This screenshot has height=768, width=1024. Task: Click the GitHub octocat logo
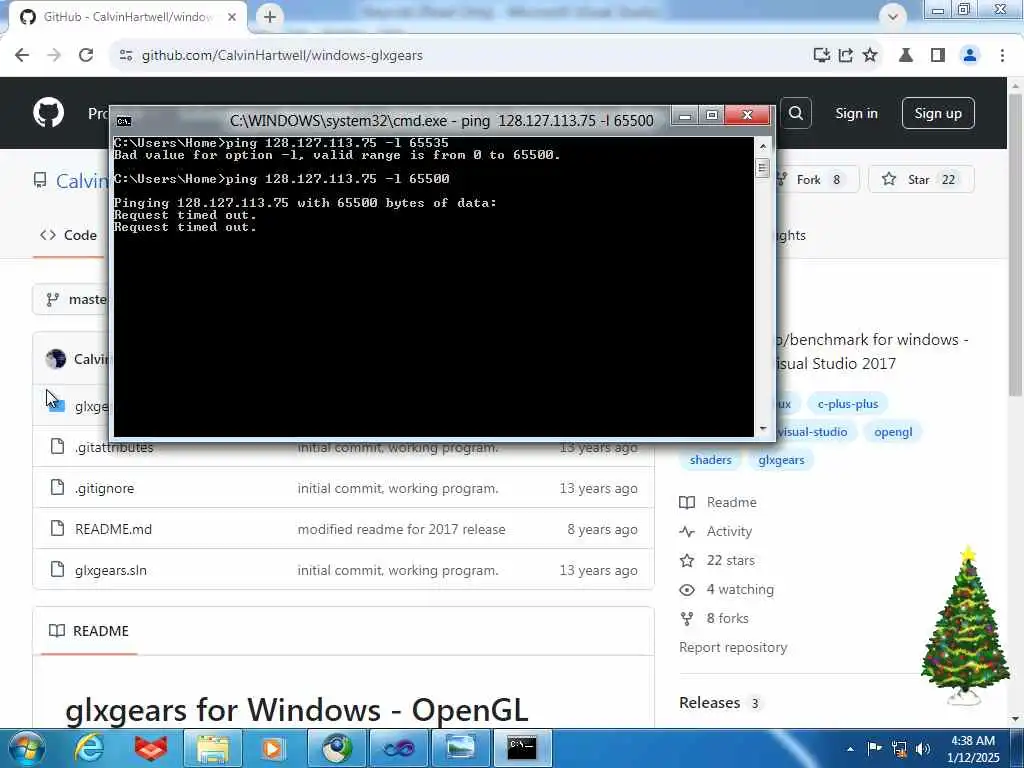tap(48, 113)
